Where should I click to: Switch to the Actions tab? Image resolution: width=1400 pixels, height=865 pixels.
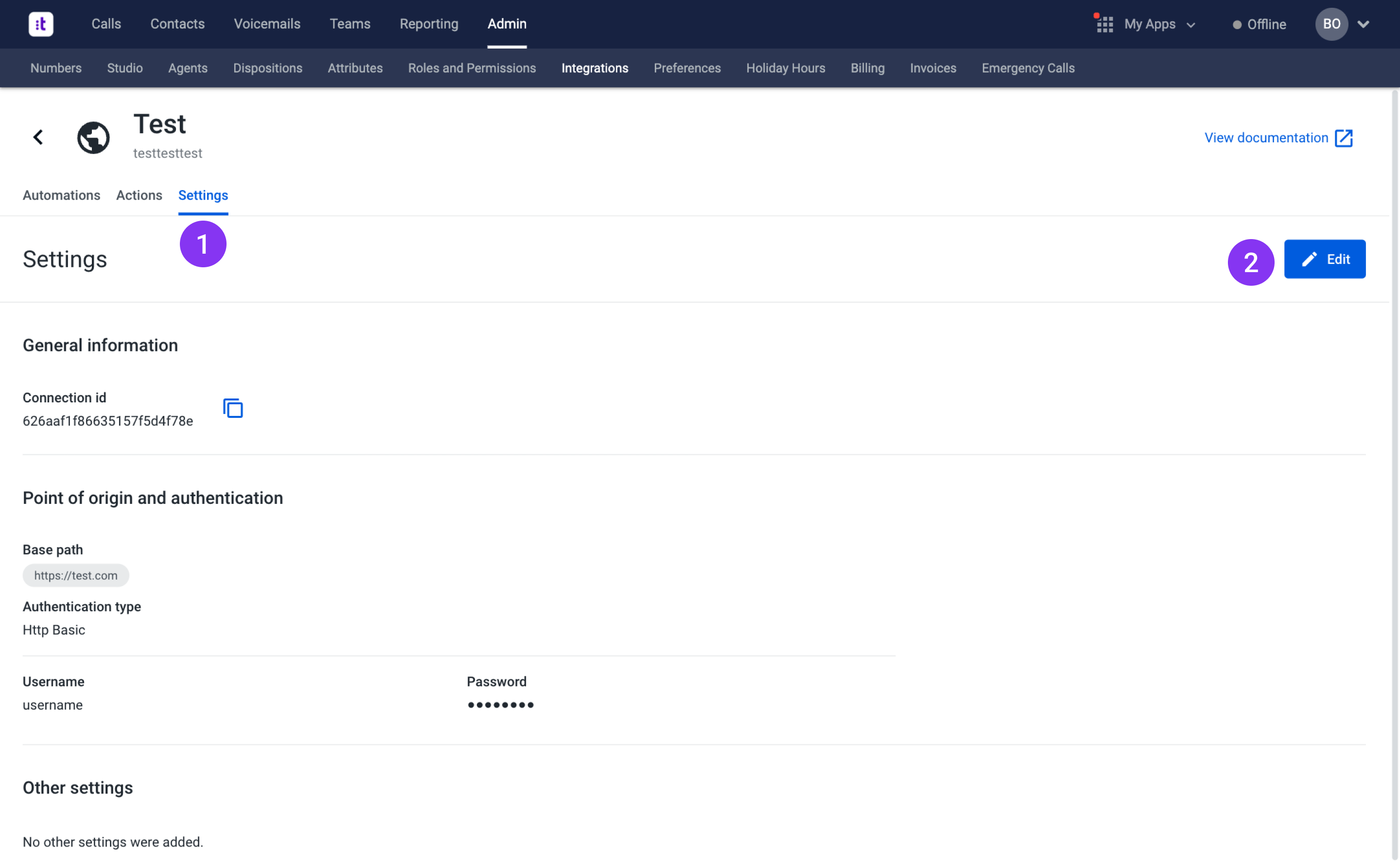click(x=139, y=195)
